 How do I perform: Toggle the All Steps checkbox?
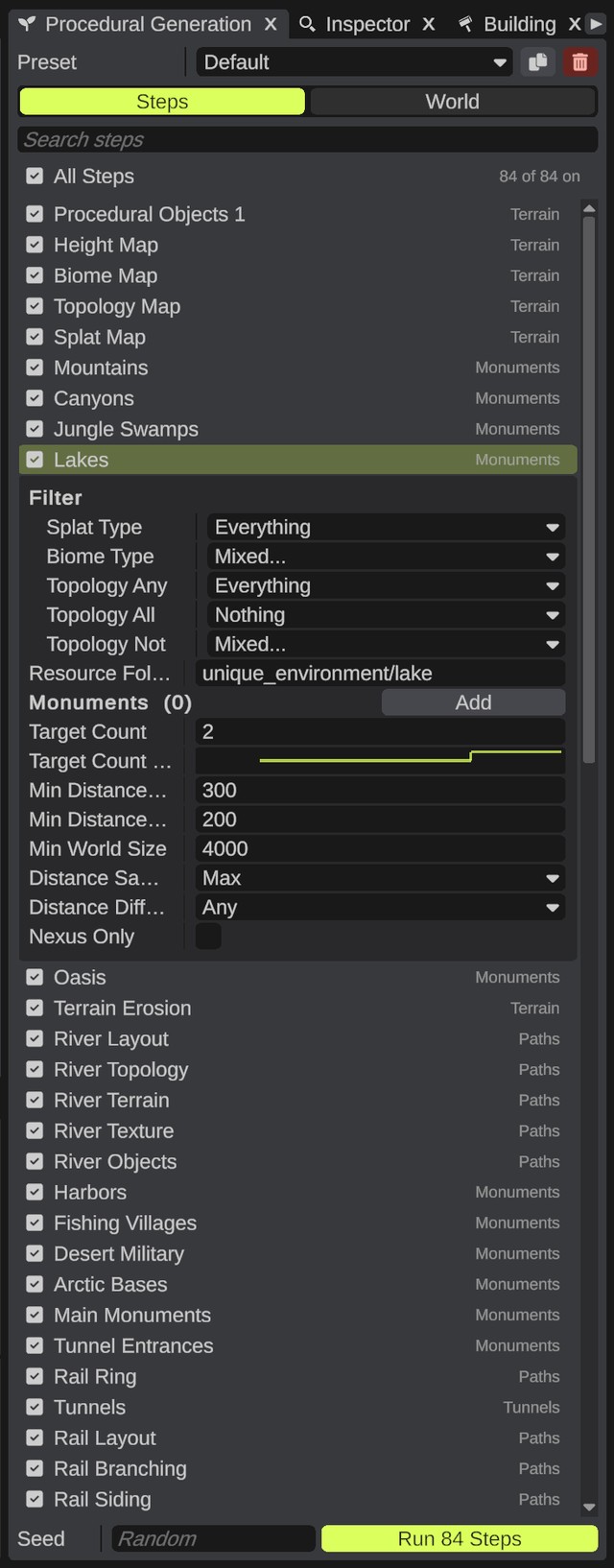[35, 176]
